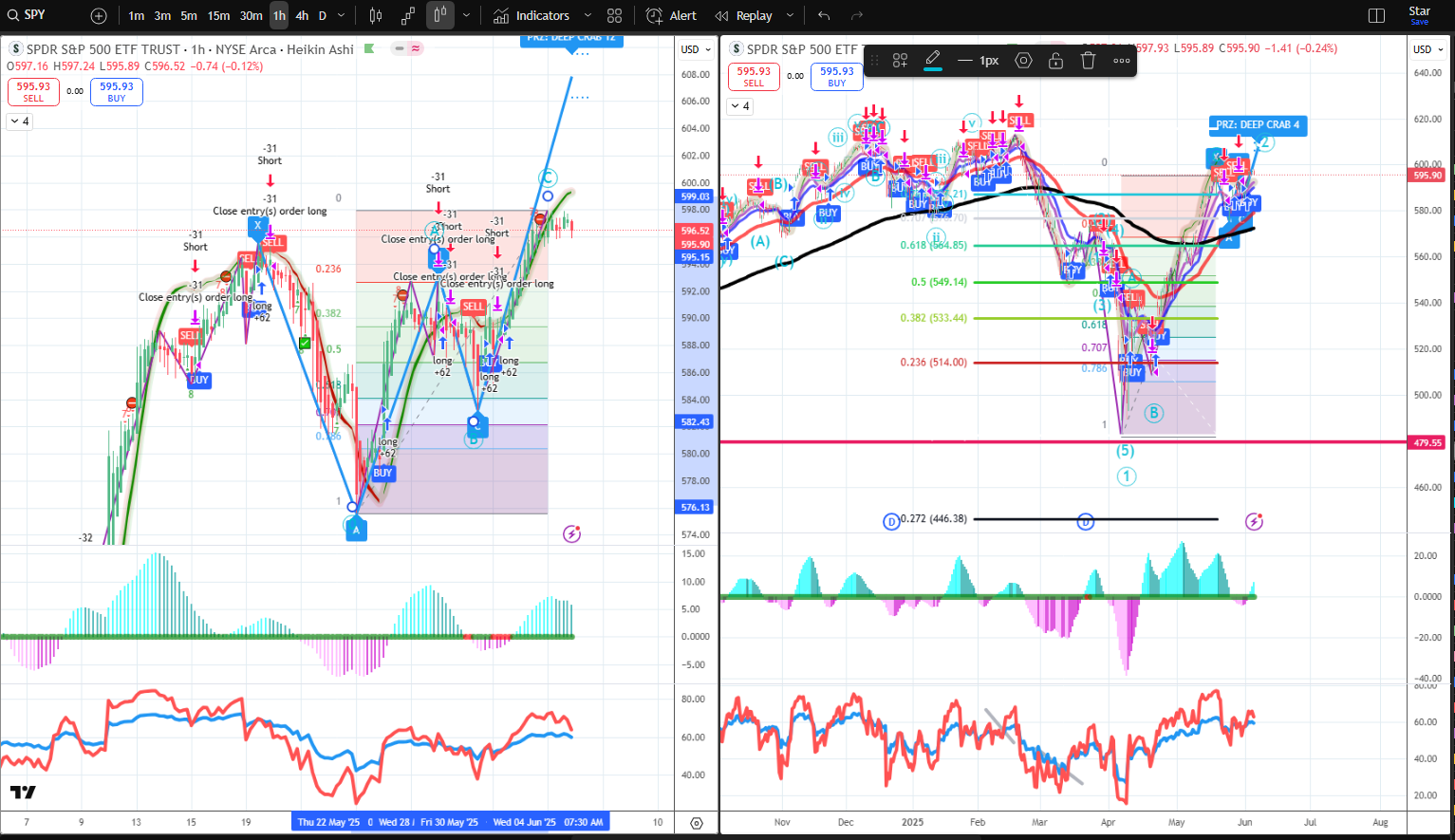Select the step line chart type icon
Image resolution: width=1455 pixels, height=840 pixels.
[x=408, y=16]
